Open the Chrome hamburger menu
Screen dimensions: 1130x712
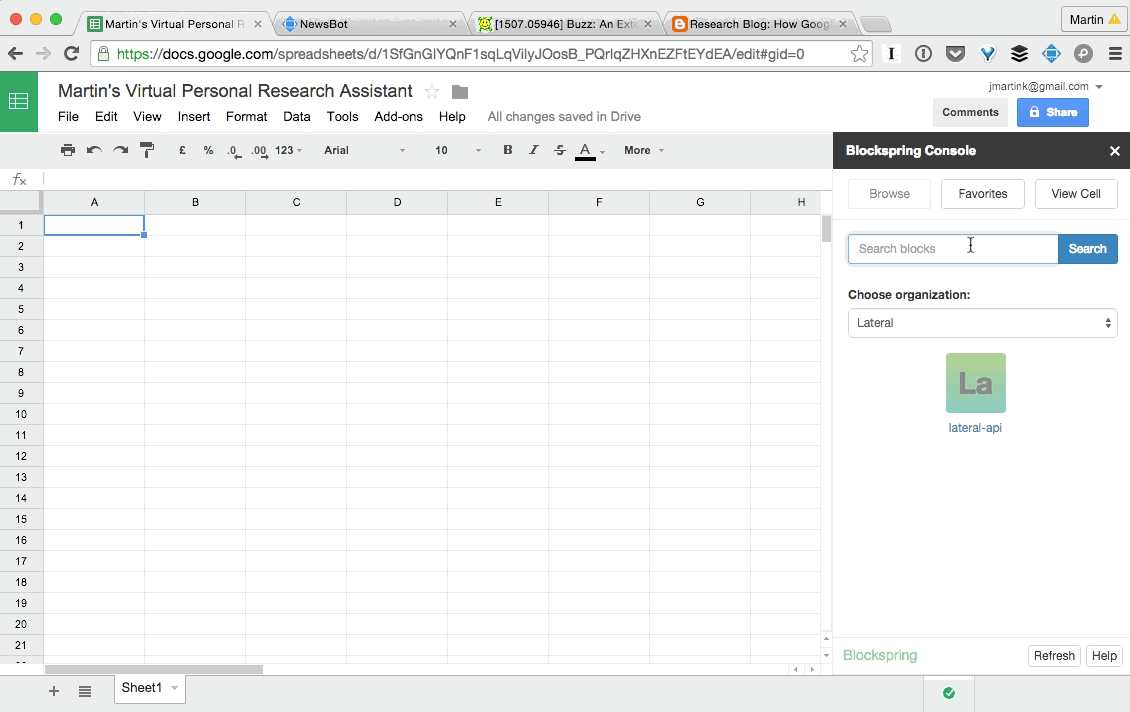coord(1115,53)
